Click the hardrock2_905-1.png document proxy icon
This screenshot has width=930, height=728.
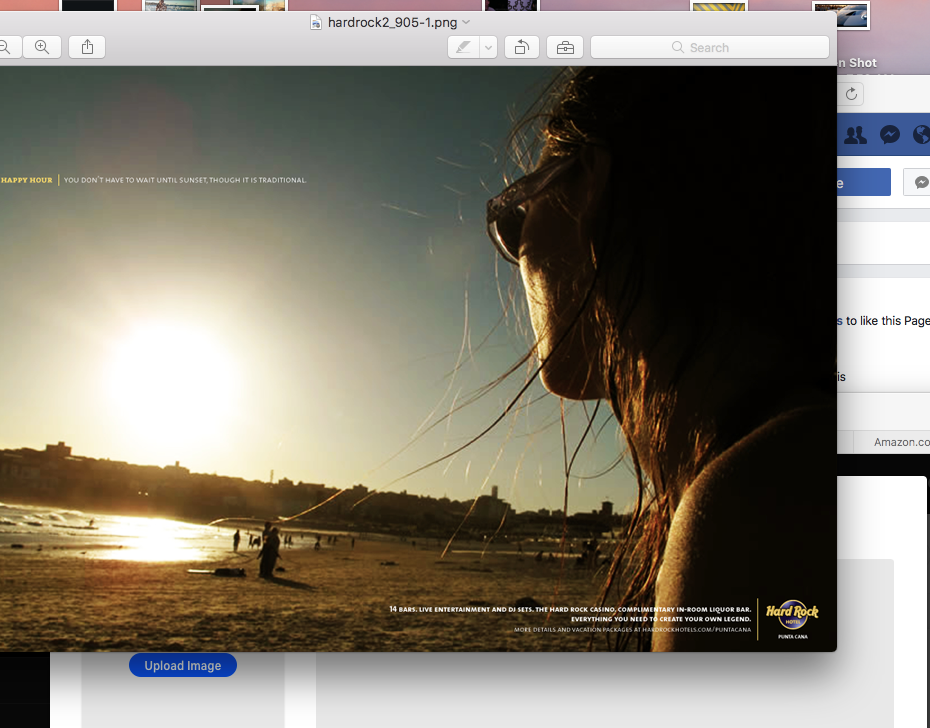pos(316,23)
